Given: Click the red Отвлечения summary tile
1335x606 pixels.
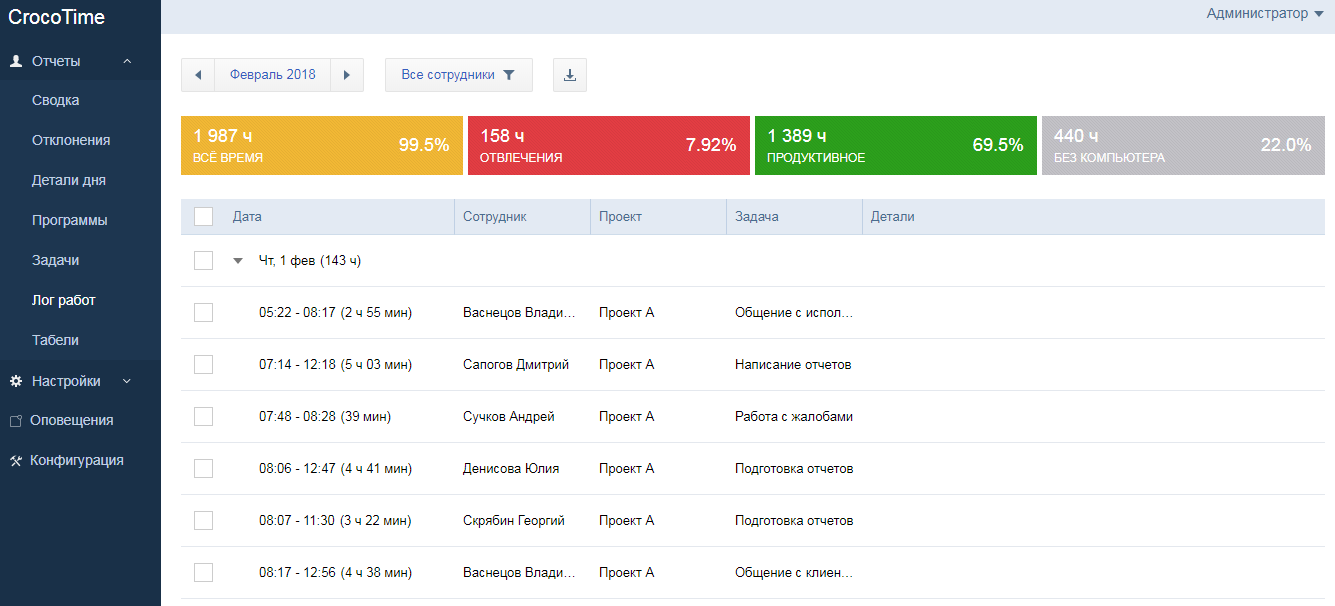Looking at the screenshot, I should [x=608, y=146].
